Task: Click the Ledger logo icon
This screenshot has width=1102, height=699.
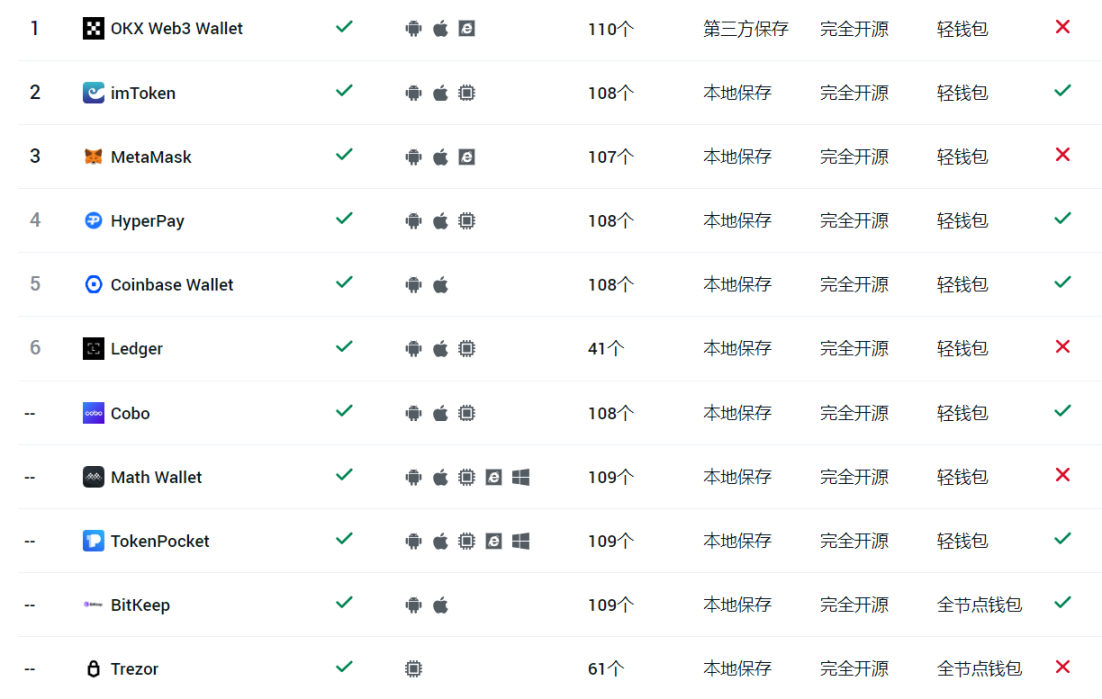Action: tap(93, 349)
